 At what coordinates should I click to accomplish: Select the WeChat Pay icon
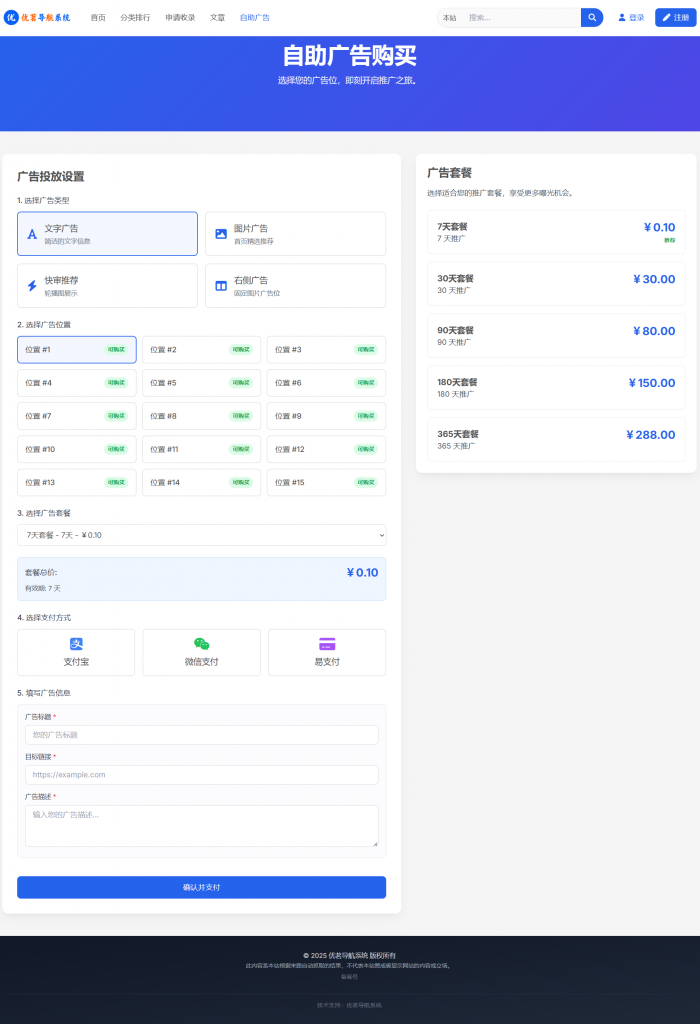pos(201,644)
